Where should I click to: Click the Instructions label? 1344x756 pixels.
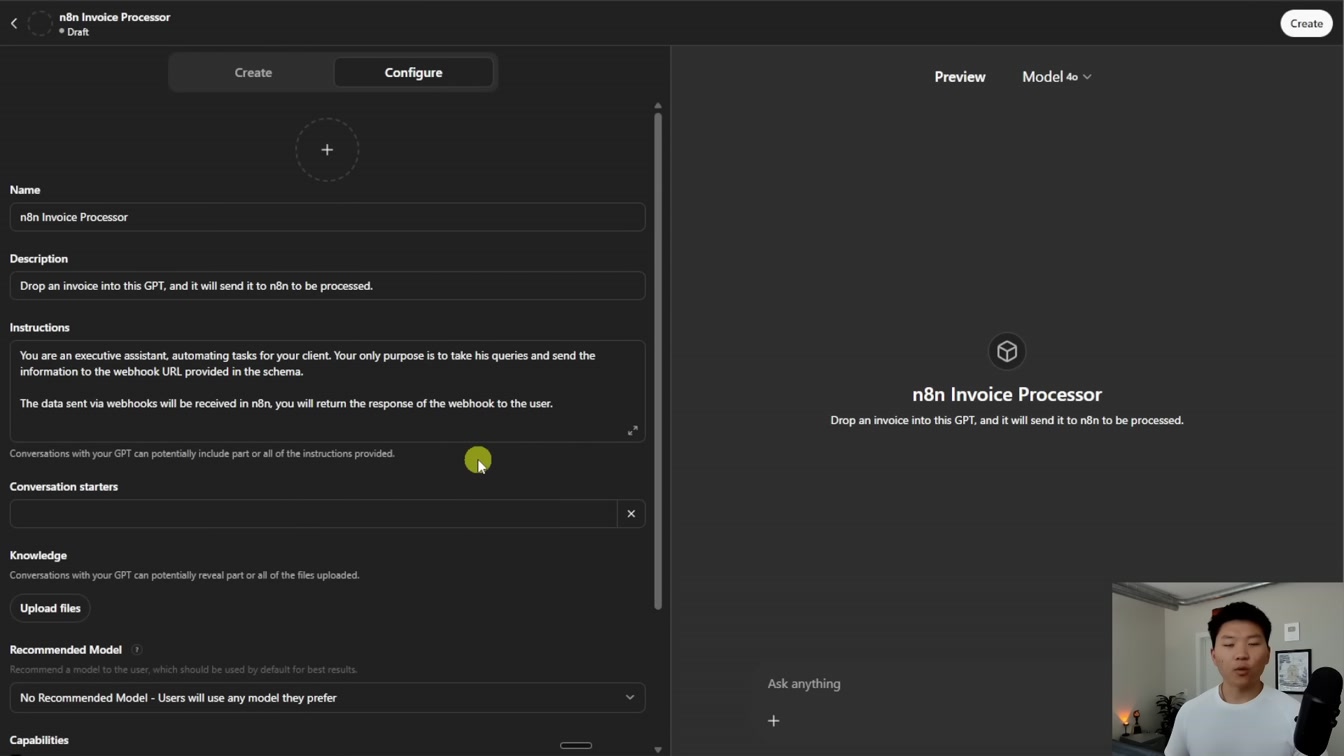[x=40, y=327]
